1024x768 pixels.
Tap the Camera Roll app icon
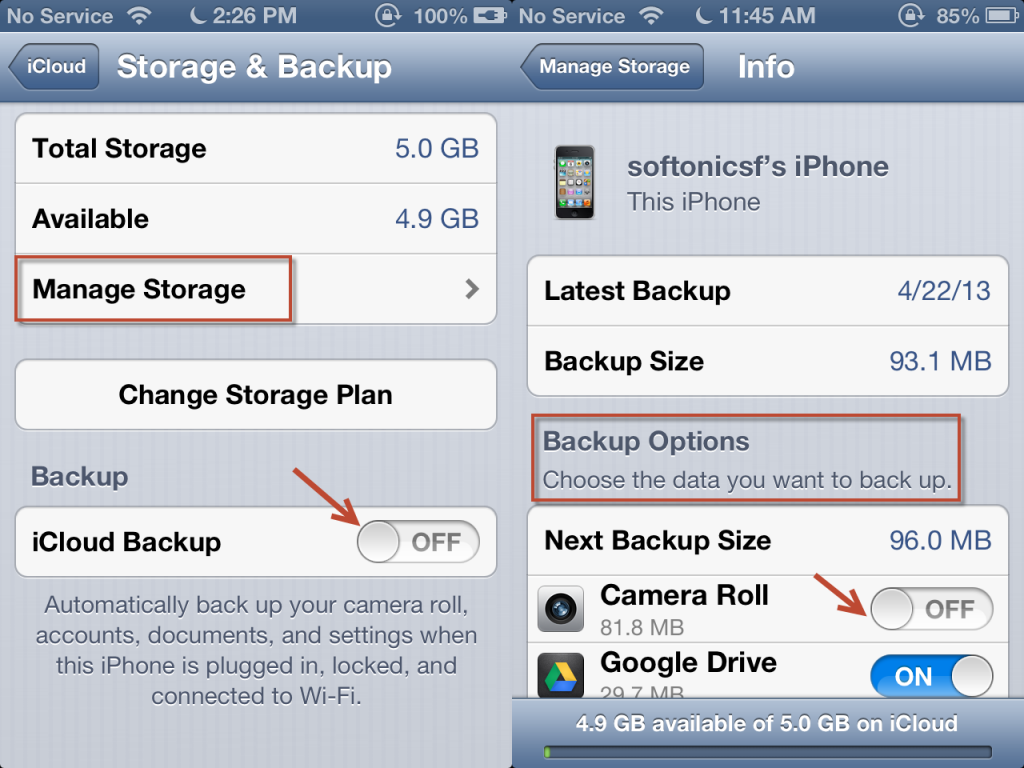[560, 609]
